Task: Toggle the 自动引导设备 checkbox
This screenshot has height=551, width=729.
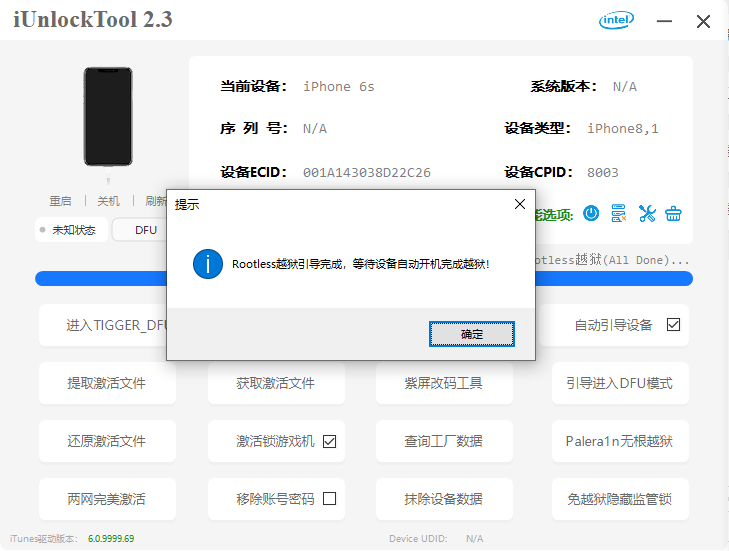Action: tap(673, 325)
